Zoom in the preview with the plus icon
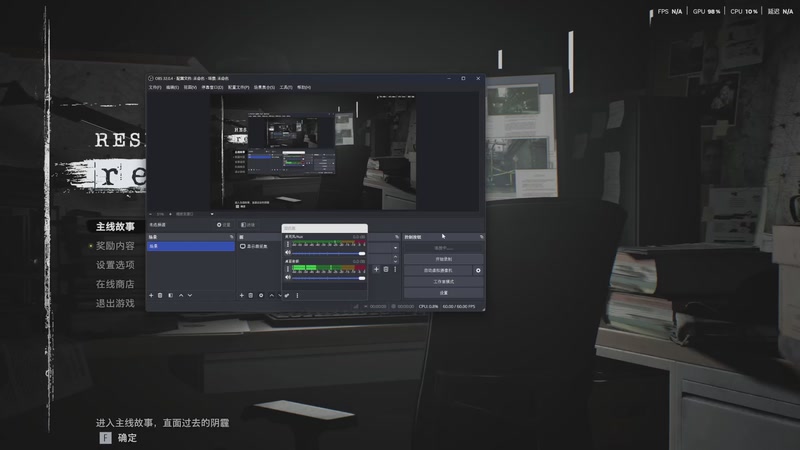Image resolution: width=800 pixels, height=450 pixels. [170, 214]
